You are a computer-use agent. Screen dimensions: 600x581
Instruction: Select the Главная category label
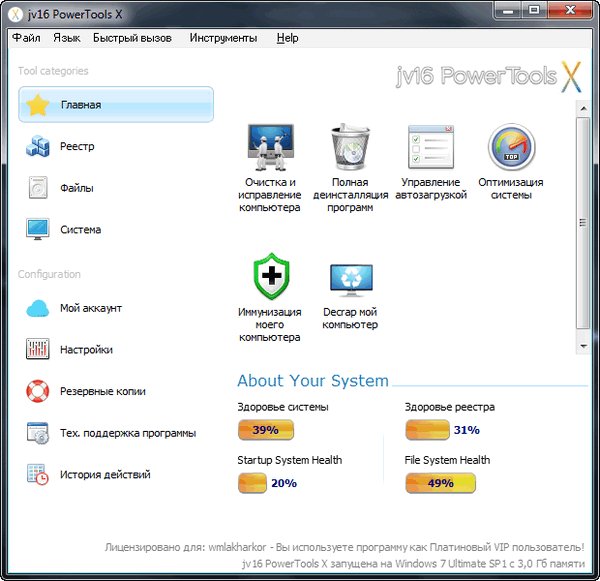click(81, 105)
